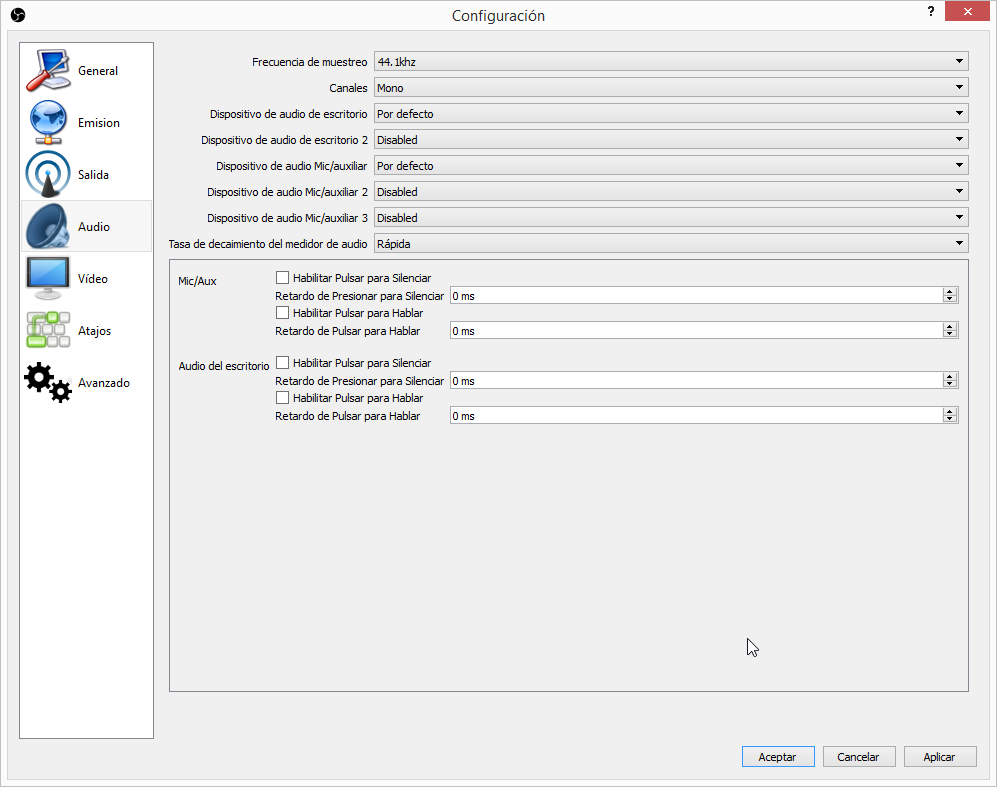Enable Mic/Aux Habilitar Pulsar para Silenciar
Viewport: 997px width, 787px height.
click(x=282, y=278)
